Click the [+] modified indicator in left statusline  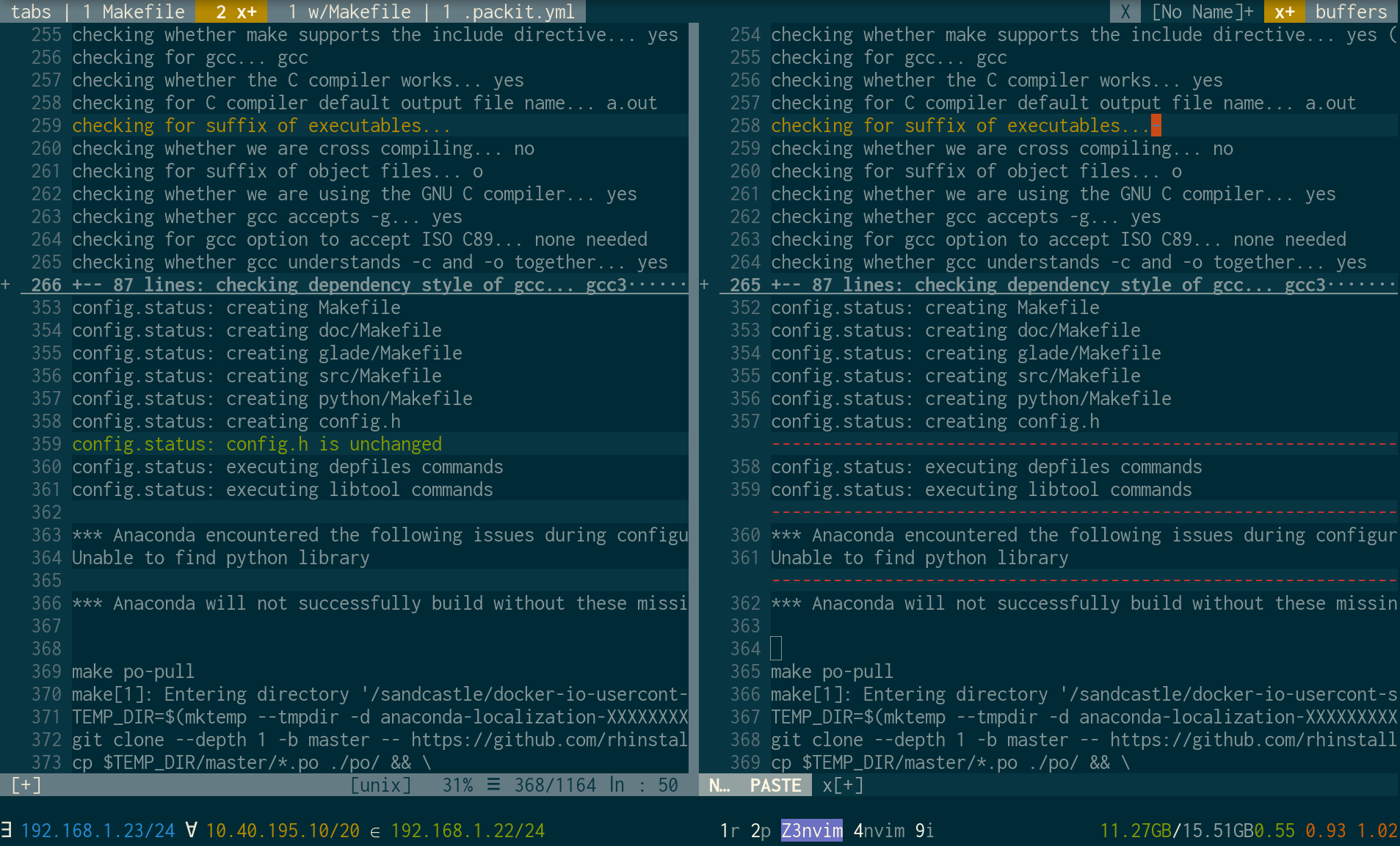pos(25,784)
